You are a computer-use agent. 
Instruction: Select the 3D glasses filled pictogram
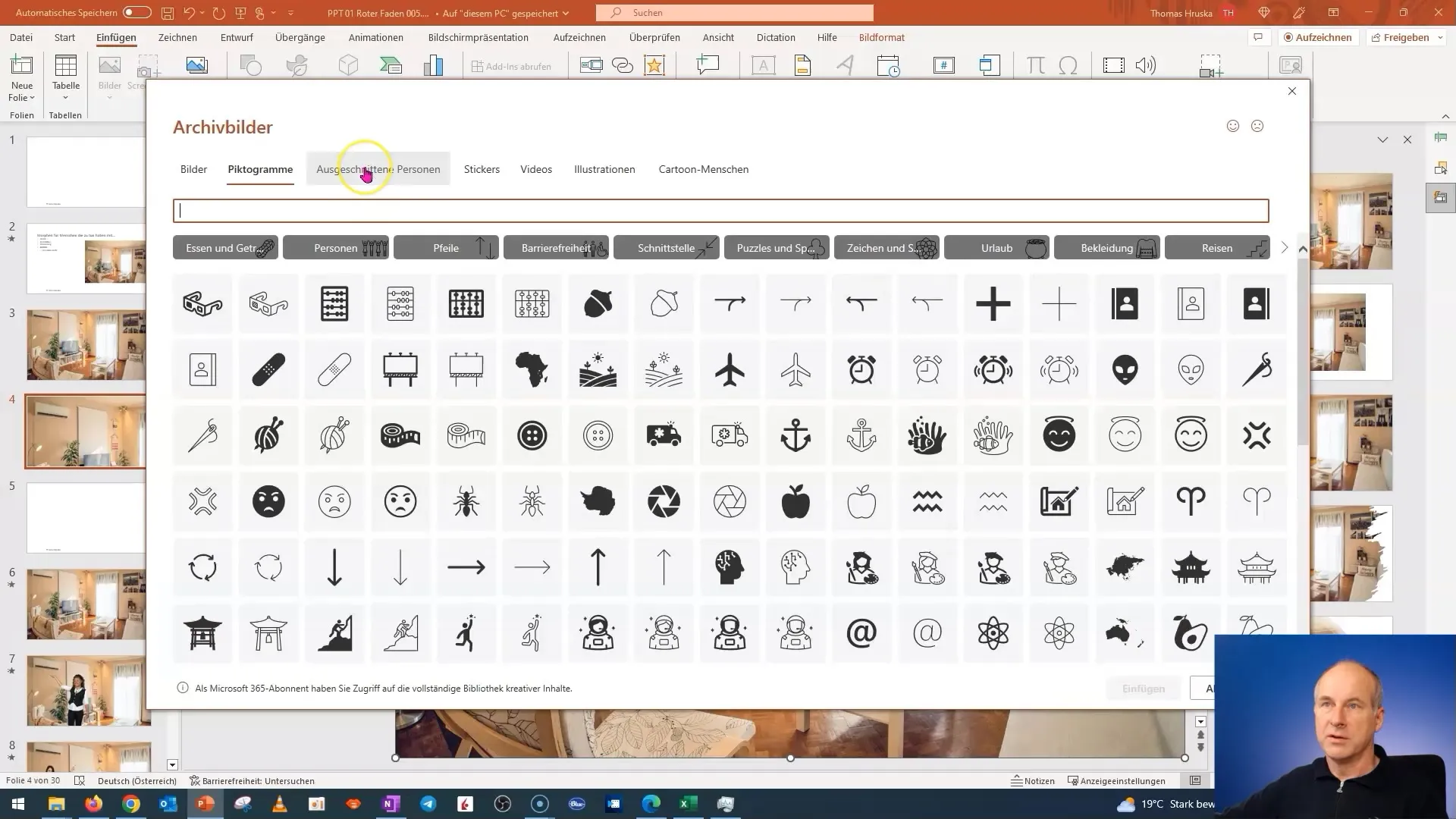point(202,304)
